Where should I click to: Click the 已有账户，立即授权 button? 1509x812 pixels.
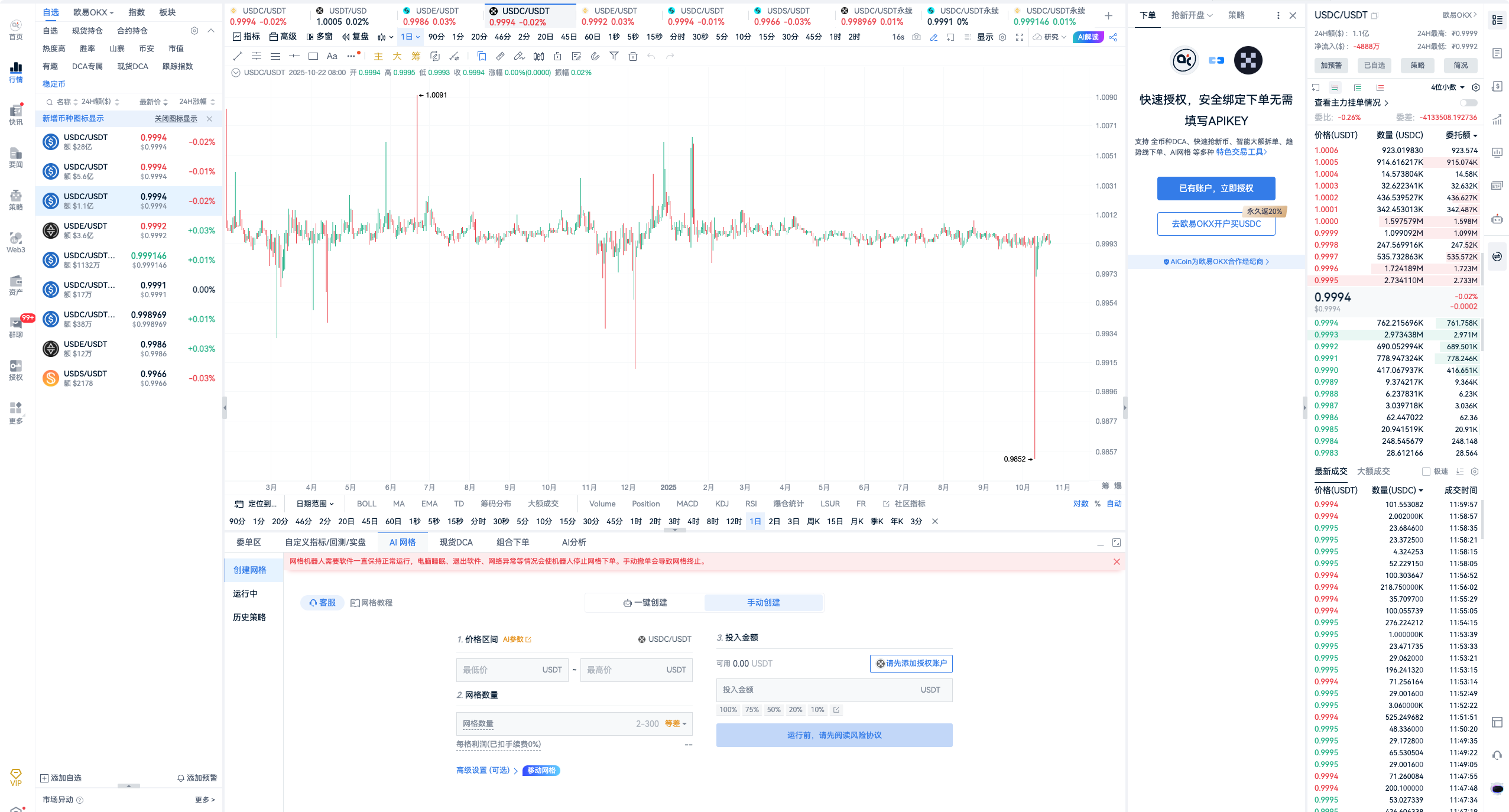tap(1216, 188)
